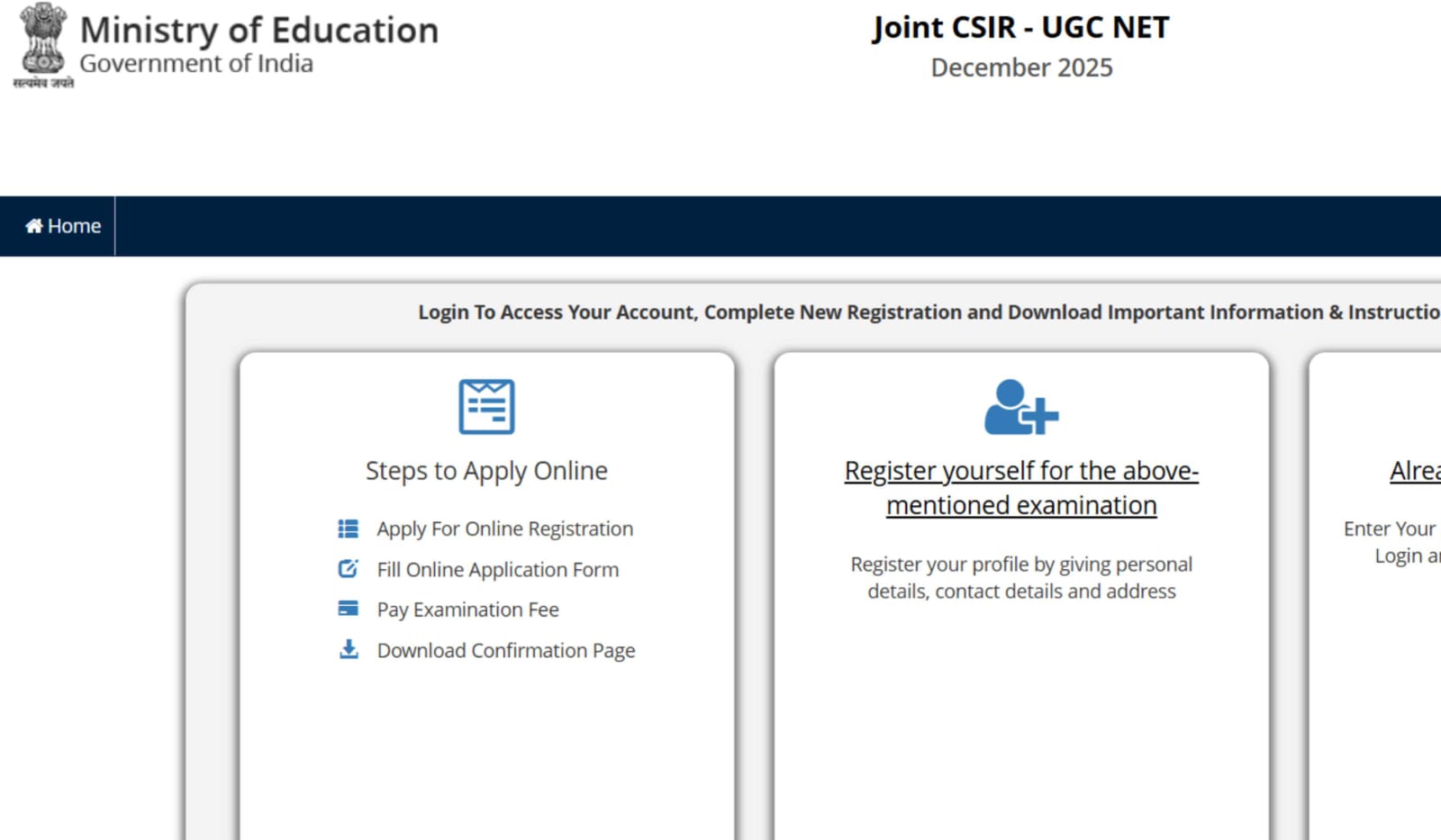Image resolution: width=1441 pixels, height=840 pixels.
Task: Click the Steps to Apply Online heading
Action: pos(486,471)
